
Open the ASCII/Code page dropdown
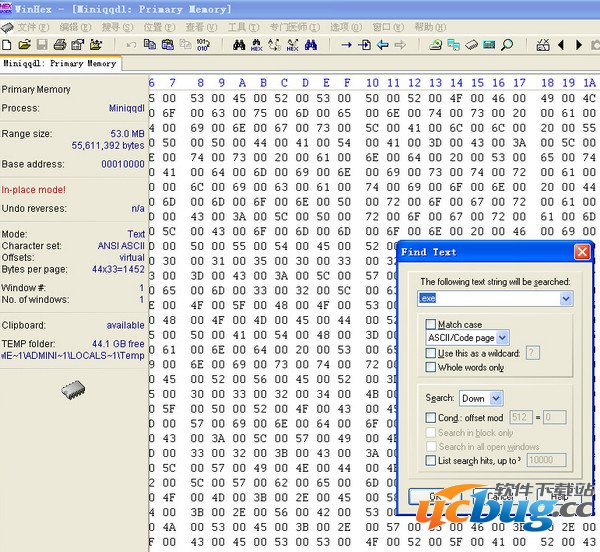[503, 339]
